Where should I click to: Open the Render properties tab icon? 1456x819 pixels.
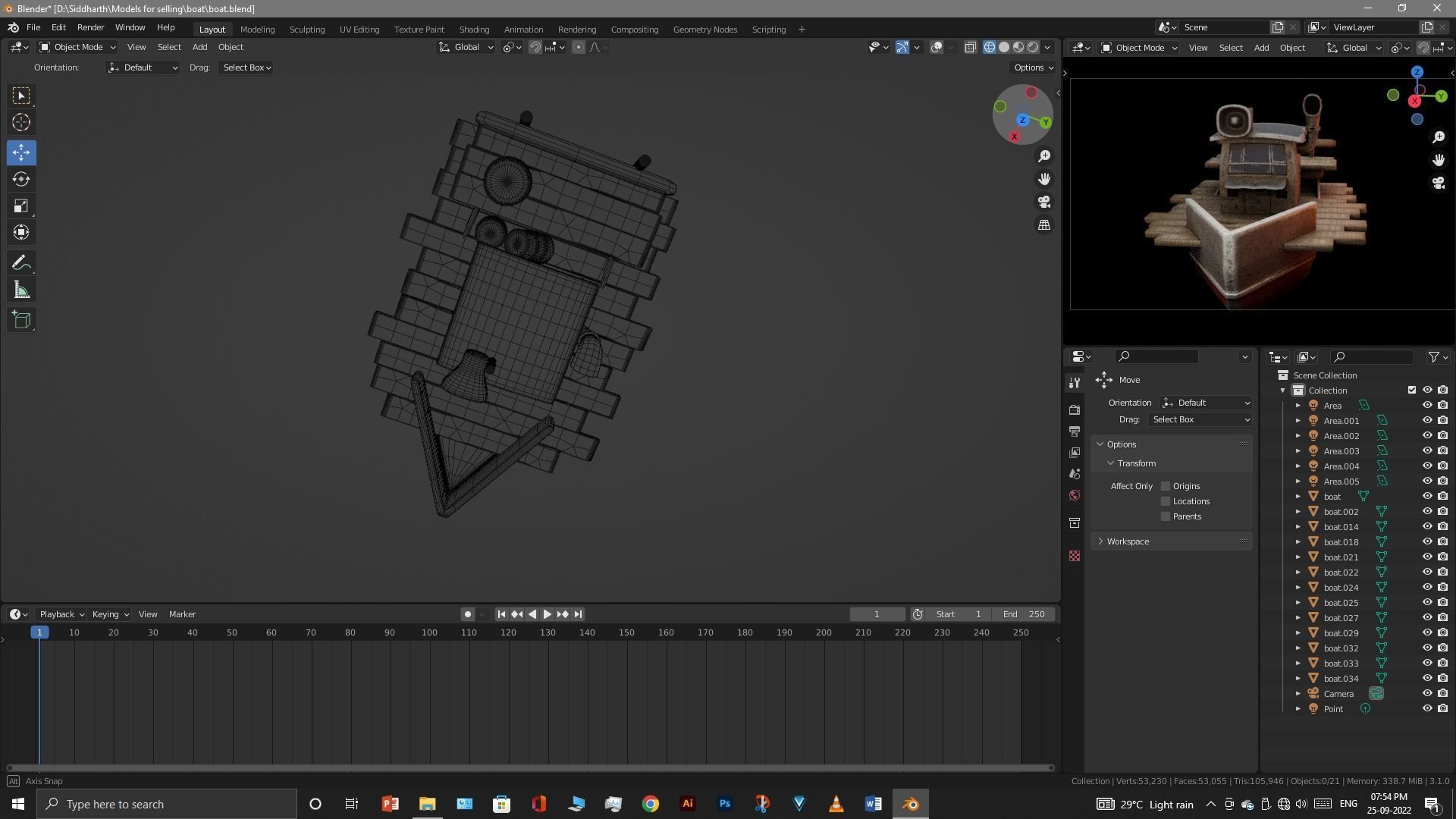tap(1074, 409)
